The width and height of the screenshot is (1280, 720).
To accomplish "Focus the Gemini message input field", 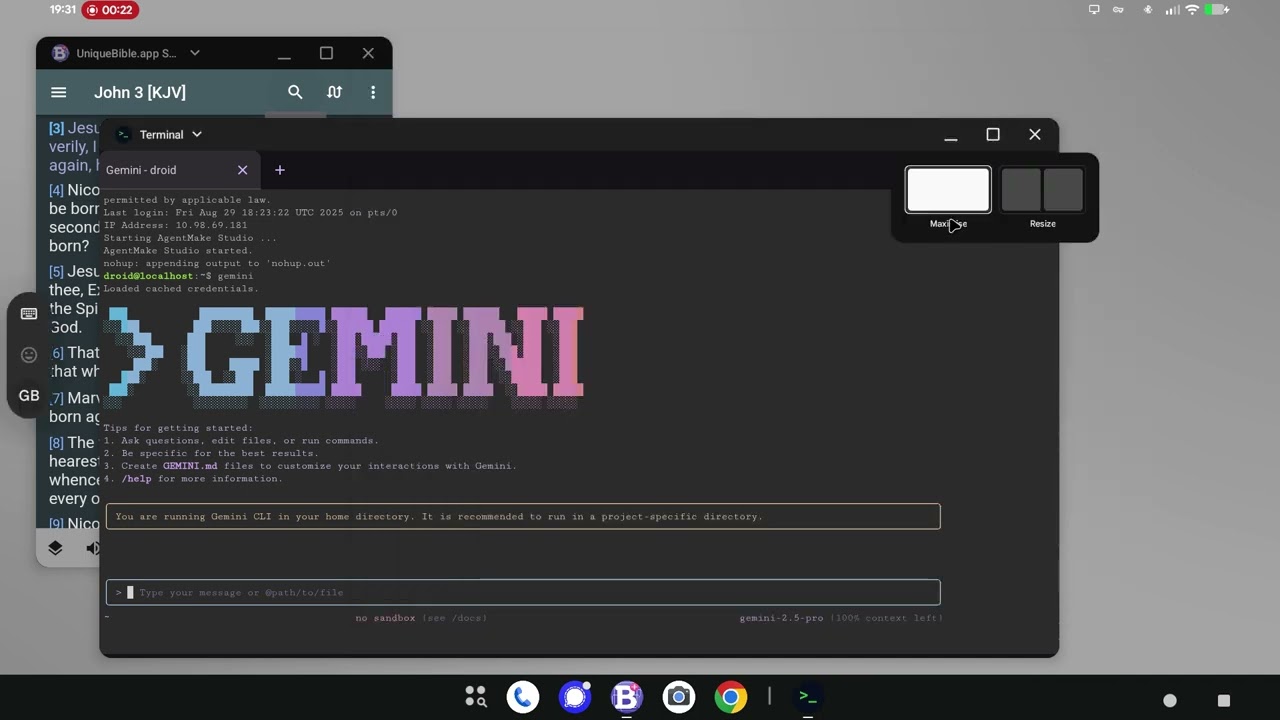I will [x=523, y=592].
